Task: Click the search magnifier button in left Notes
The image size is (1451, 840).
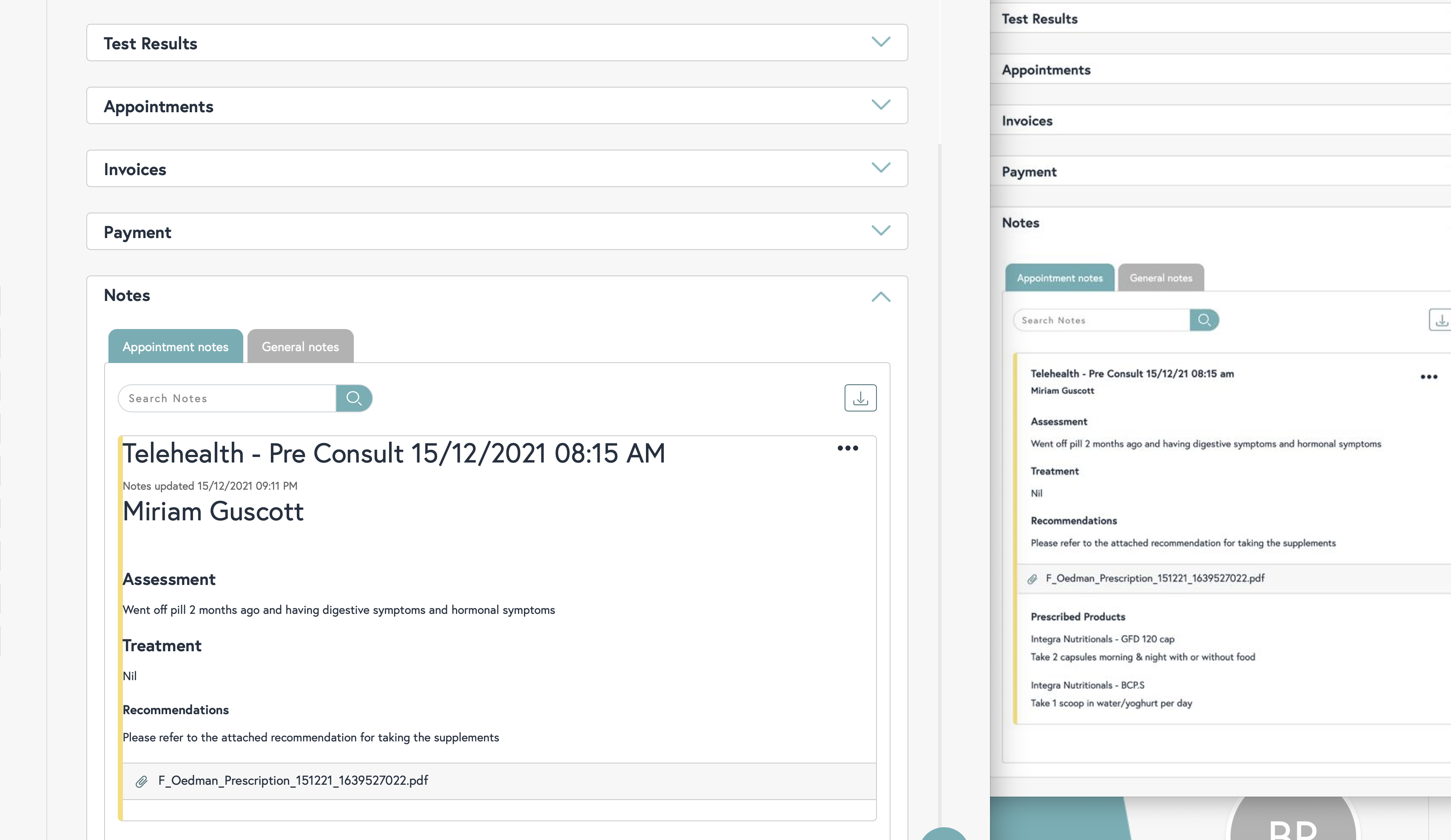Action: (353, 398)
